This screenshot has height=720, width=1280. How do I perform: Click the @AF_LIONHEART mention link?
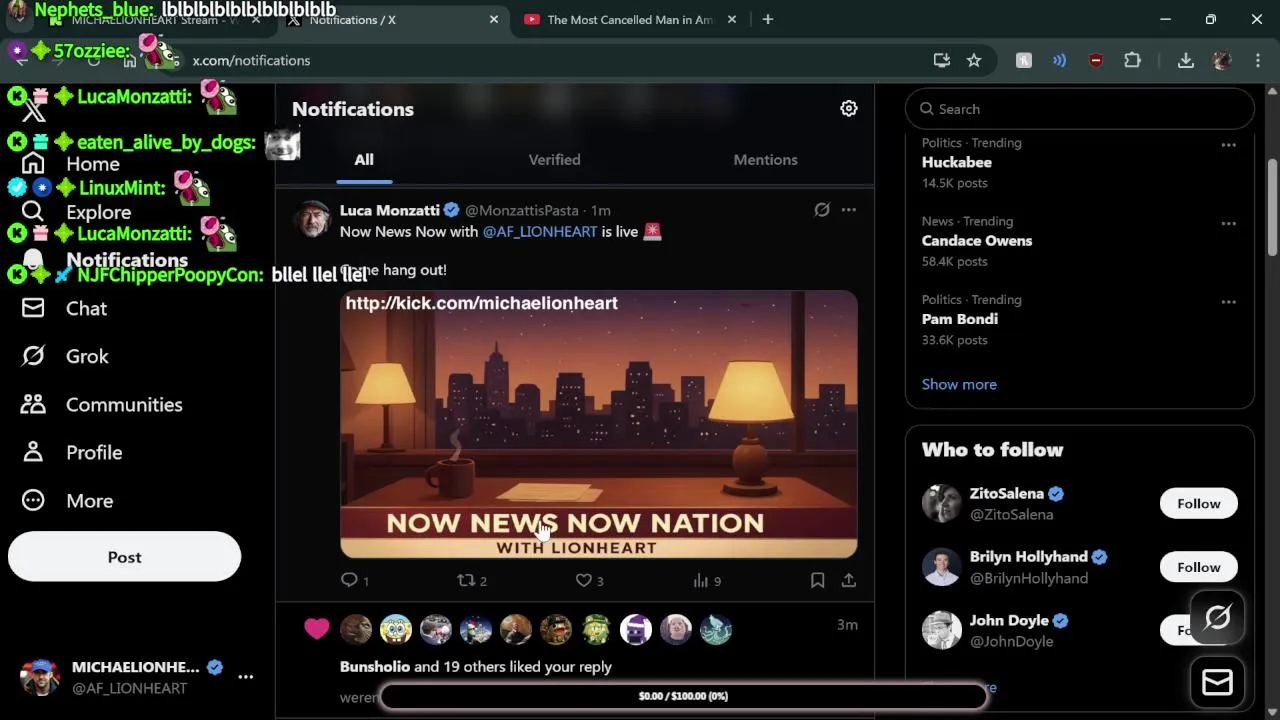point(540,231)
